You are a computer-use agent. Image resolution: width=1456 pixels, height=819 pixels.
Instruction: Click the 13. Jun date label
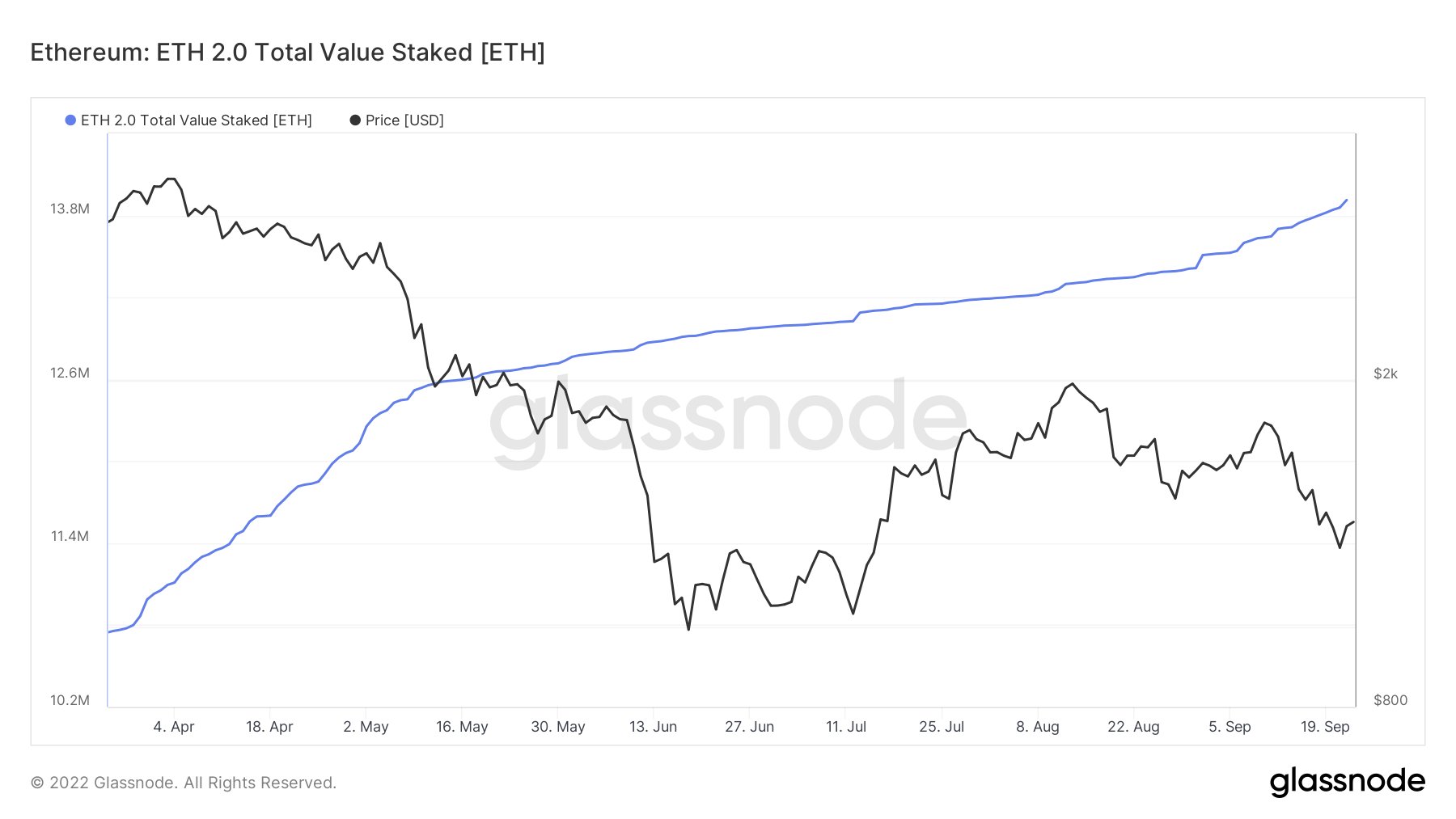(x=654, y=727)
